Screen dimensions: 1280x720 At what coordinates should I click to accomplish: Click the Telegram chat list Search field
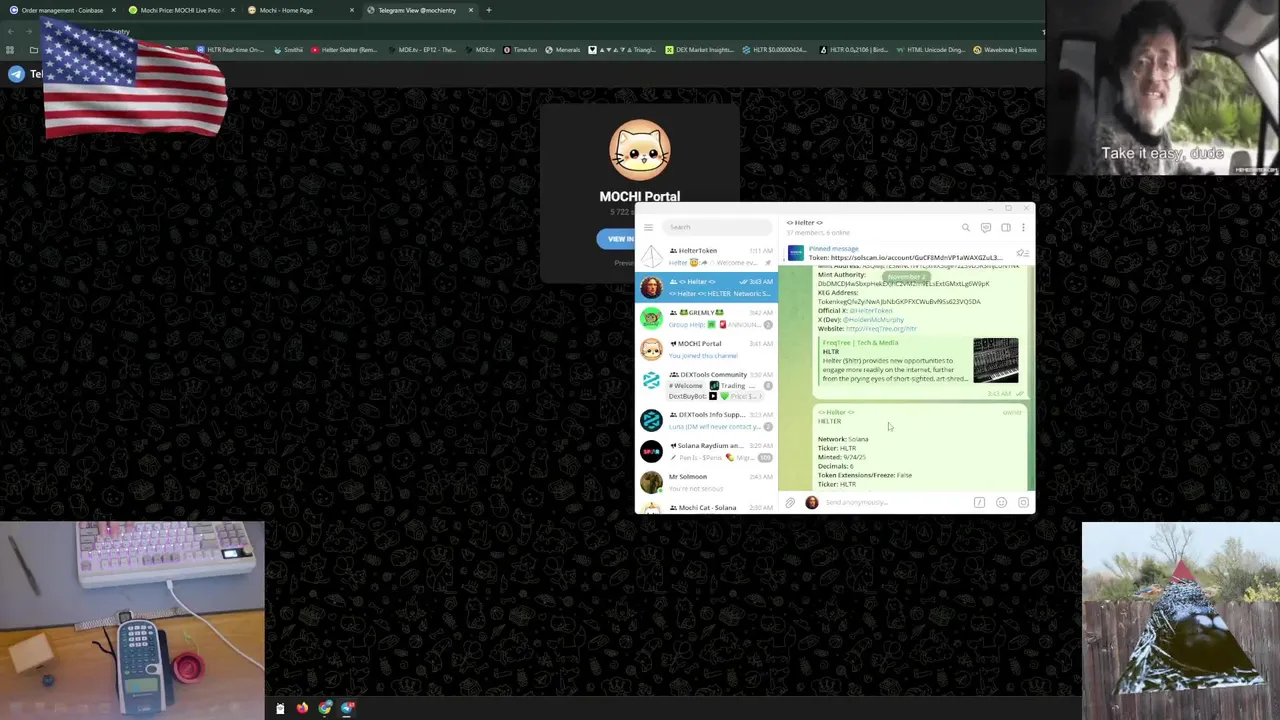tap(716, 227)
